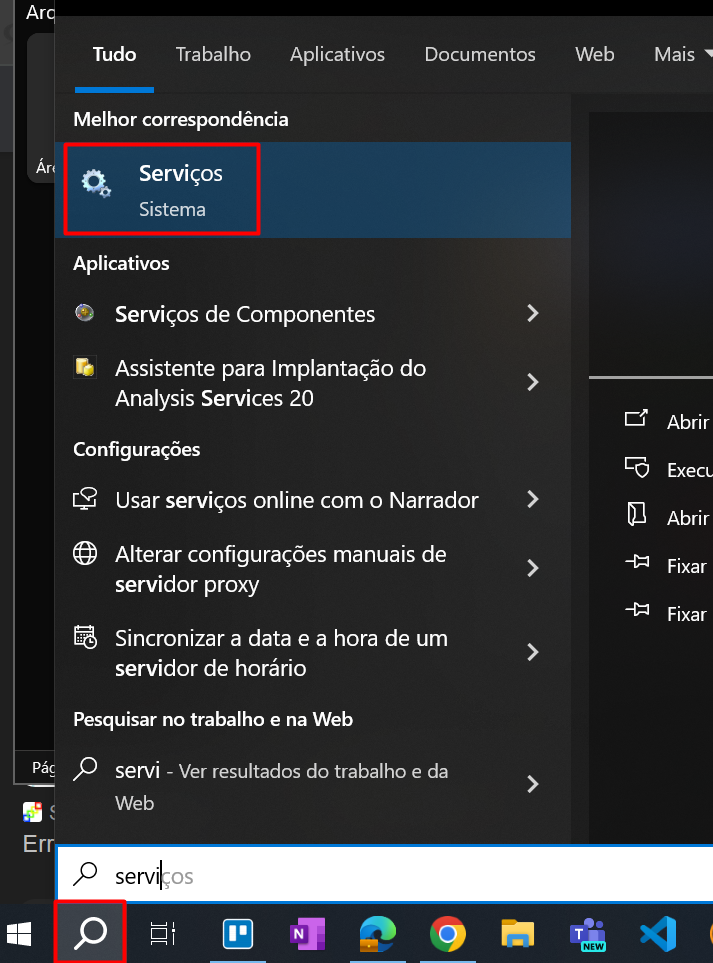Open the Serviços best match result
Image resolution: width=713 pixels, height=963 pixels.
click(x=180, y=190)
